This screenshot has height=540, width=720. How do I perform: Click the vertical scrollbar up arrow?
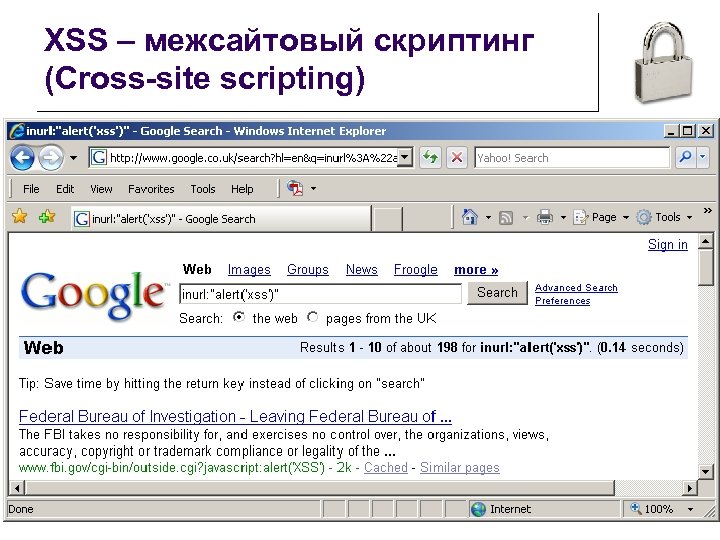coord(705,241)
